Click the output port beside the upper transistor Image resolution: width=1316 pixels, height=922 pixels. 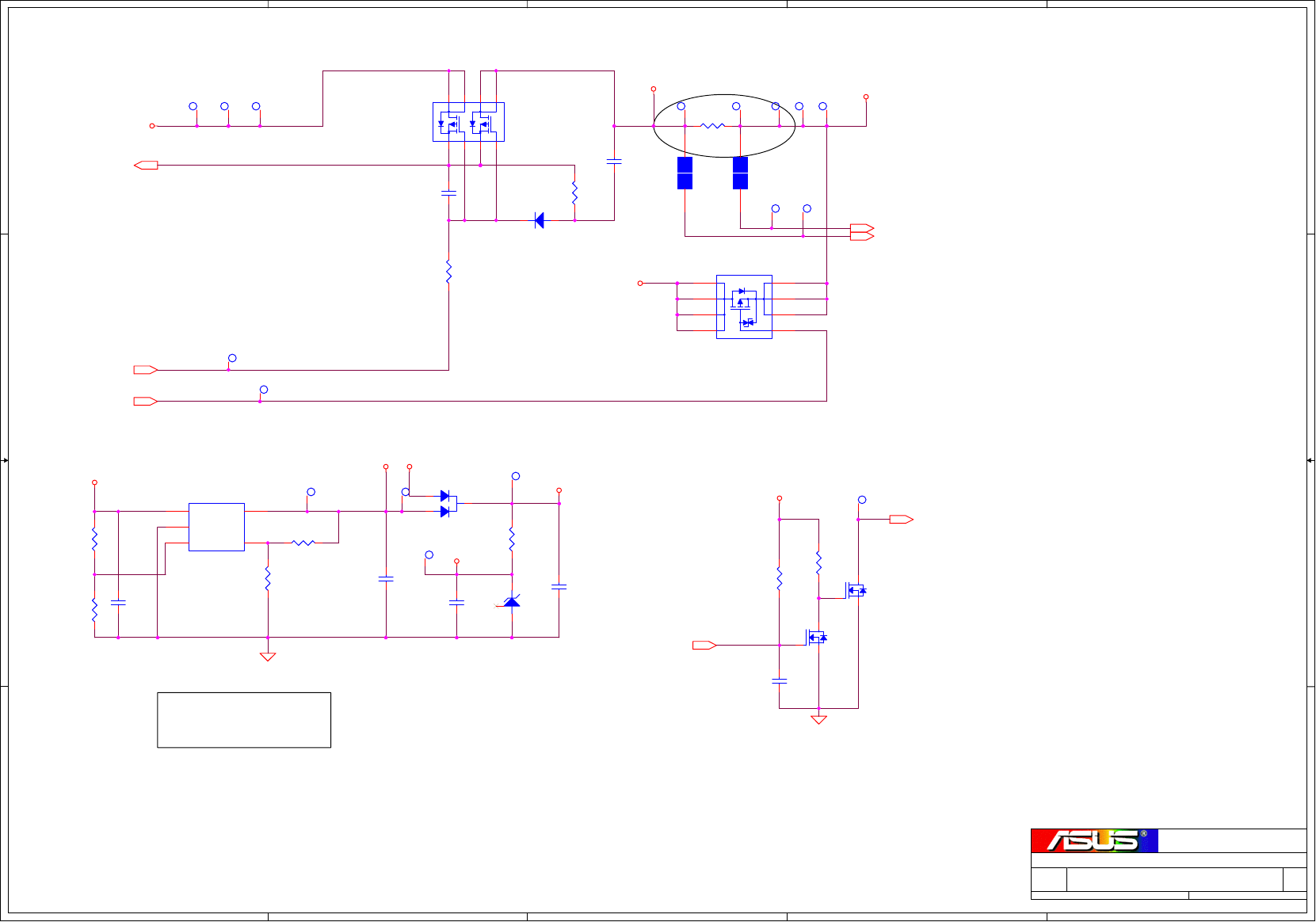tap(902, 520)
